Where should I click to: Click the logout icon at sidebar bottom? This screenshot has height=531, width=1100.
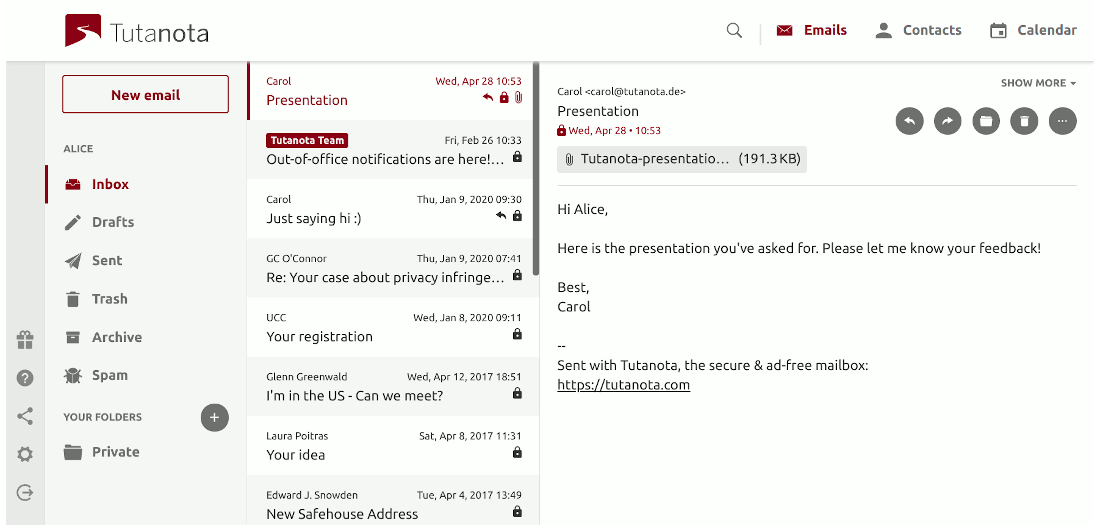[x=25, y=492]
